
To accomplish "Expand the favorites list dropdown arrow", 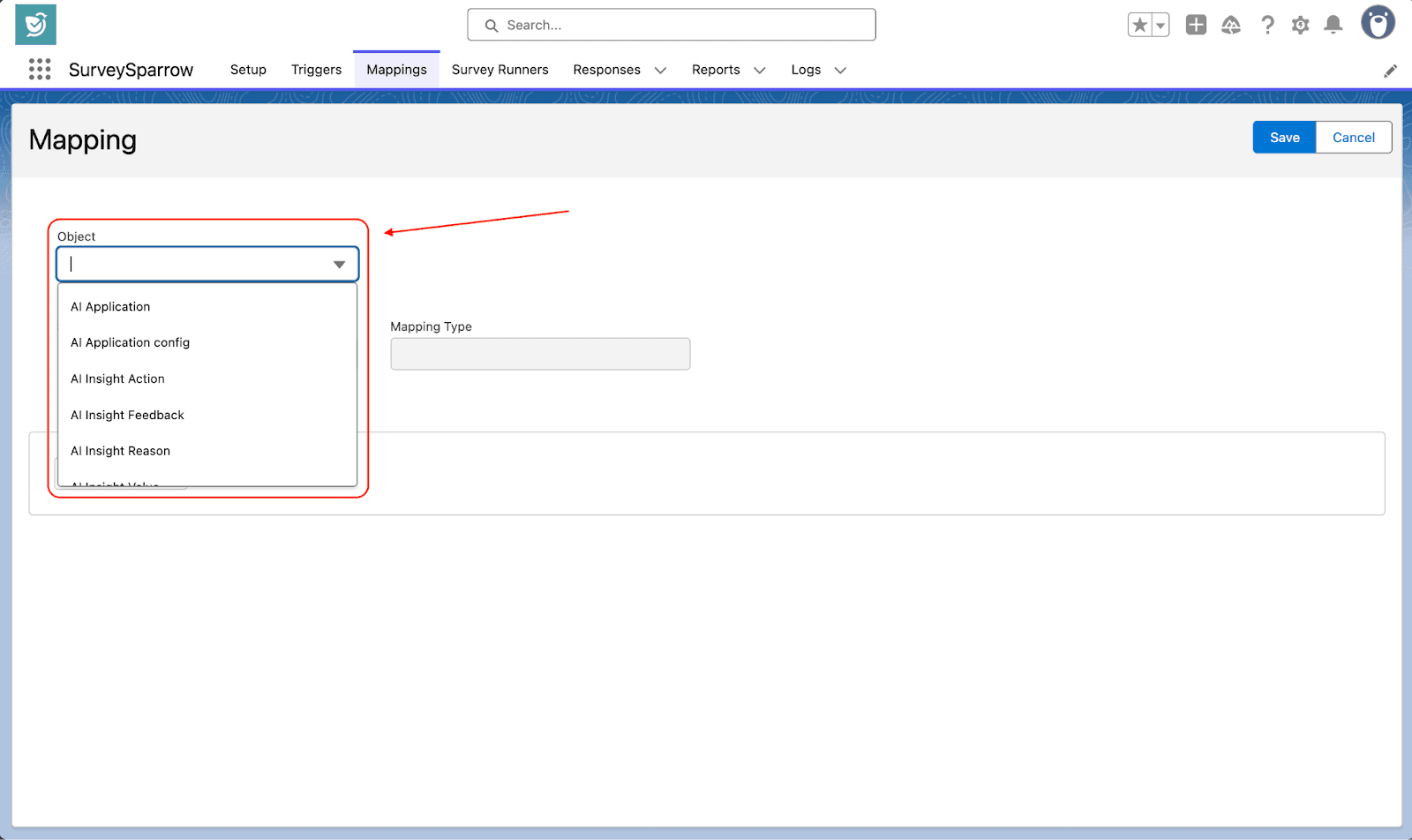I will pyautogui.click(x=1160, y=26).
